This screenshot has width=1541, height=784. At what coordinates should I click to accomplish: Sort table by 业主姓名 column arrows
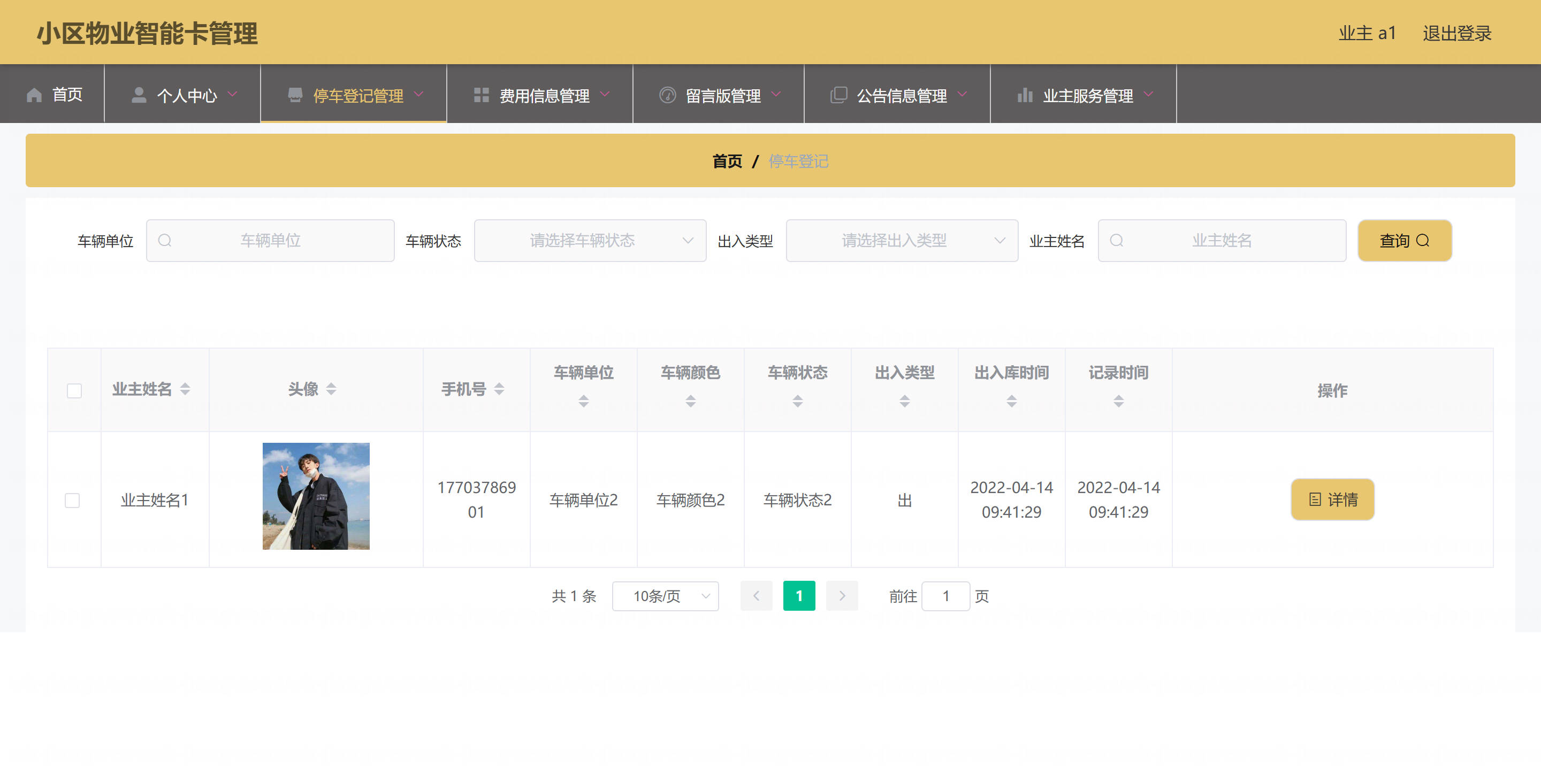tap(185, 389)
